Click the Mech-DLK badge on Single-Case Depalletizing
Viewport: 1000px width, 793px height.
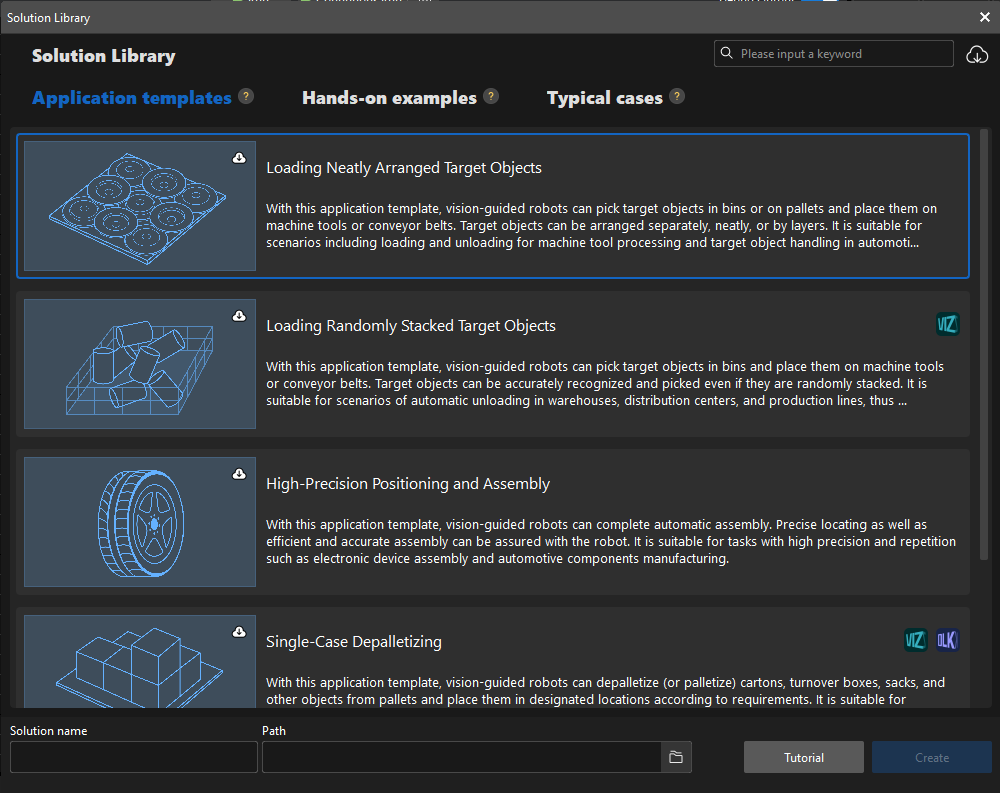pos(947,640)
